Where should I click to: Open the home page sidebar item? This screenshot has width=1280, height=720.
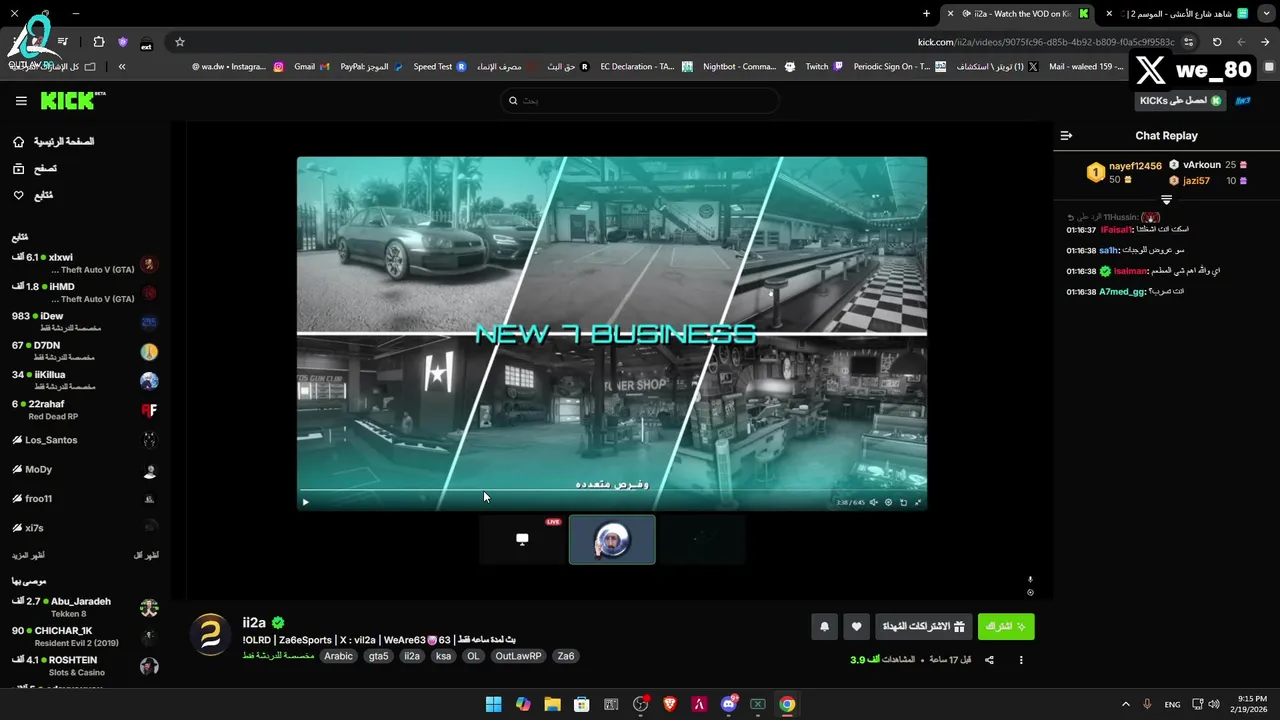click(x=53, y=142)
